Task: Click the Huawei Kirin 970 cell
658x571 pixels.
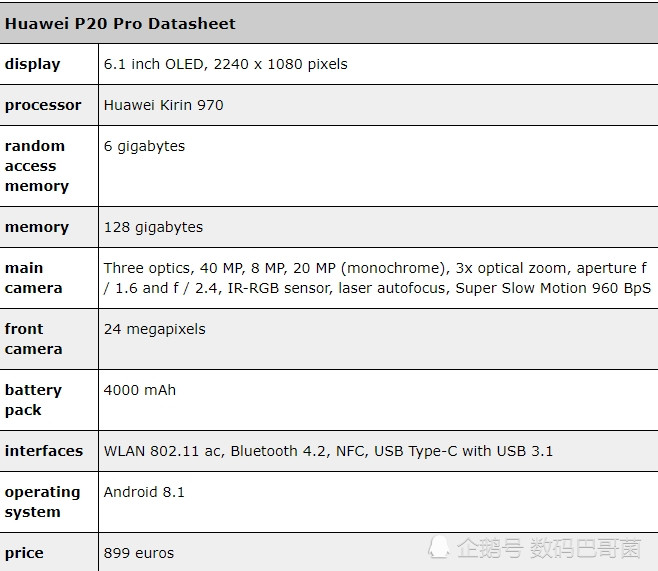Action: tap(164, 105)
